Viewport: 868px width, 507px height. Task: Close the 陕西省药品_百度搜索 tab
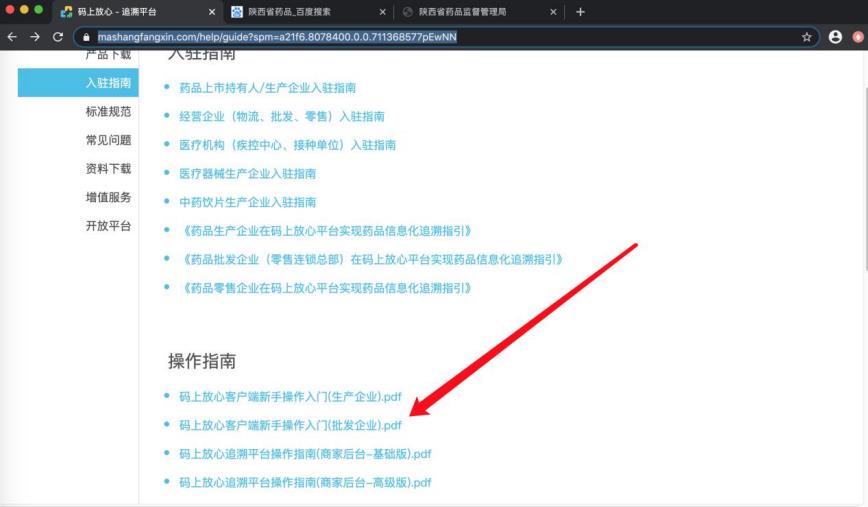(x=383, y=12)
